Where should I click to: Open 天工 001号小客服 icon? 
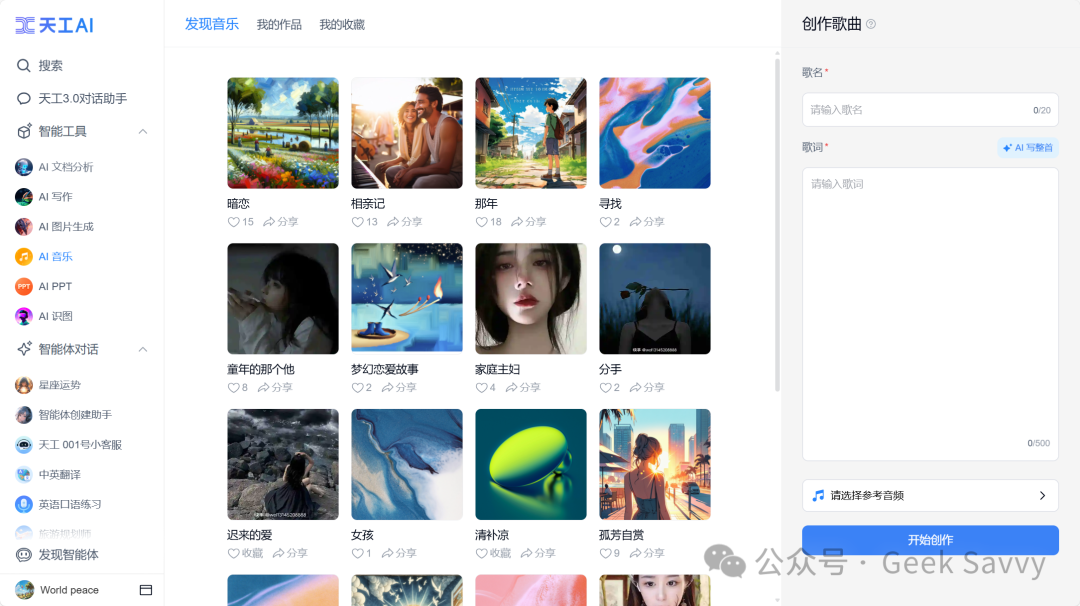(23, 445)
